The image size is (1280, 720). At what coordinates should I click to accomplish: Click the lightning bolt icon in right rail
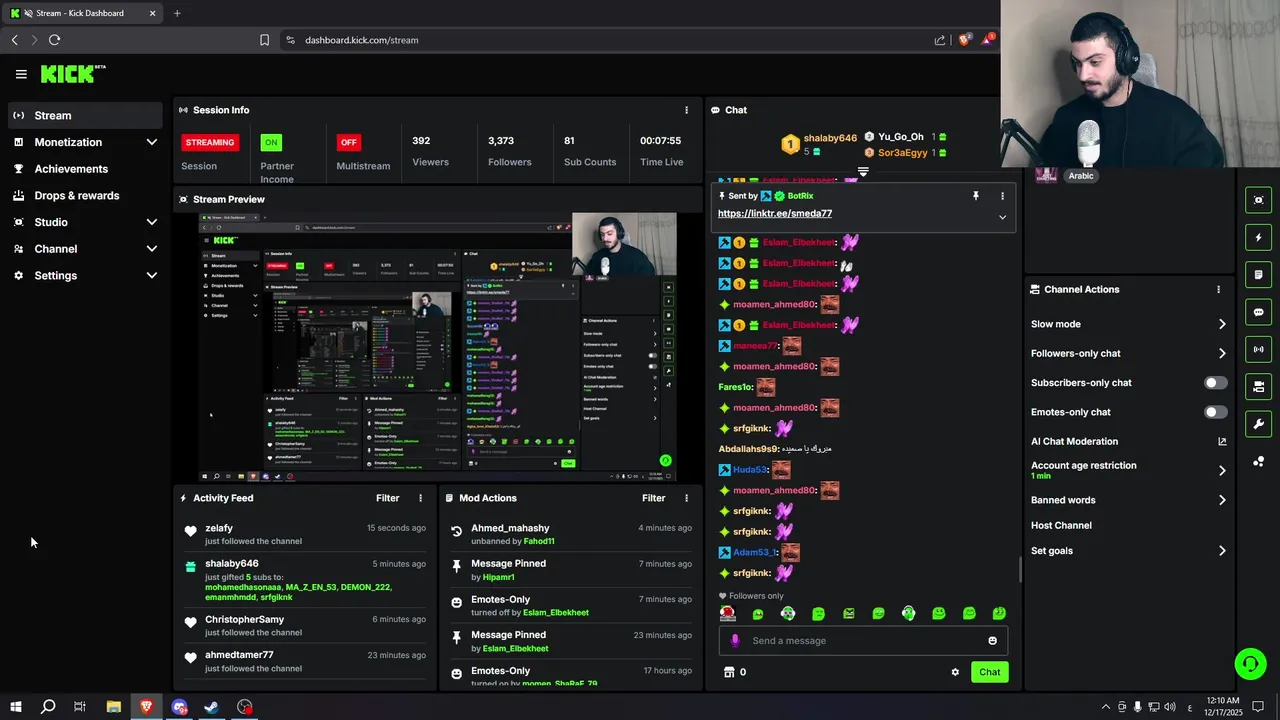click(x=1258, y=238)
